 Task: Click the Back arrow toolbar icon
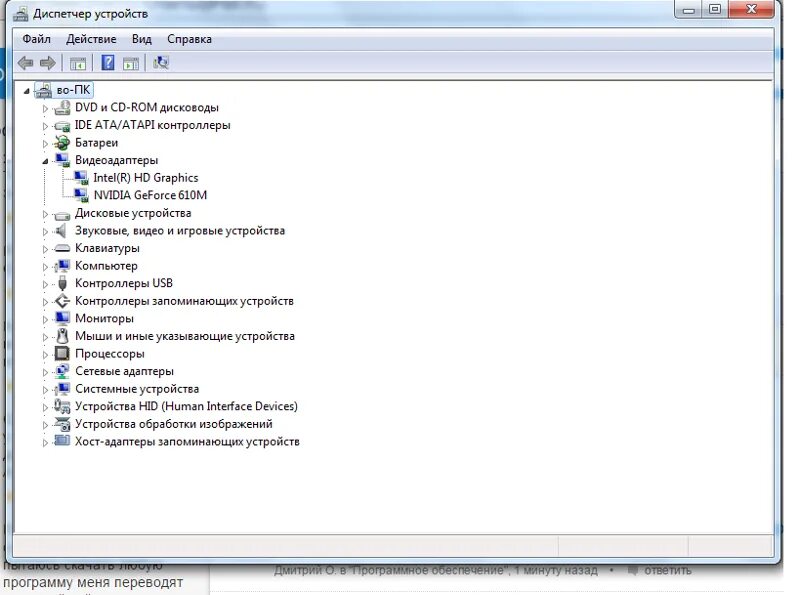25,63
